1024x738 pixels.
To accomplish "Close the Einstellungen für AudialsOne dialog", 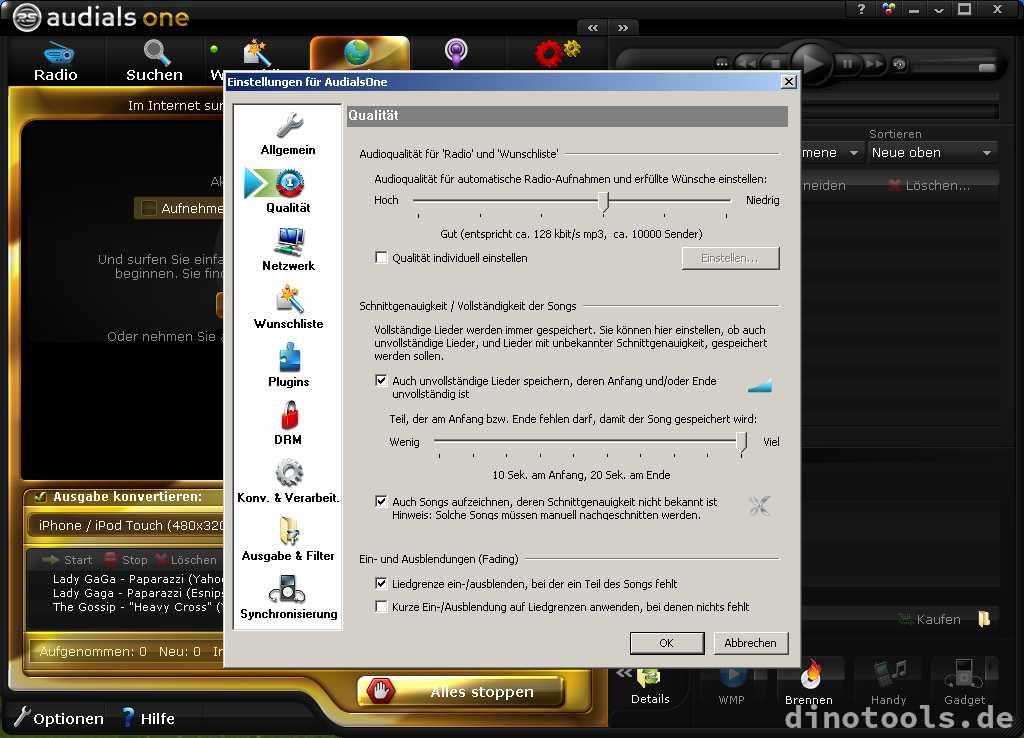I will [x=789, y=82].
